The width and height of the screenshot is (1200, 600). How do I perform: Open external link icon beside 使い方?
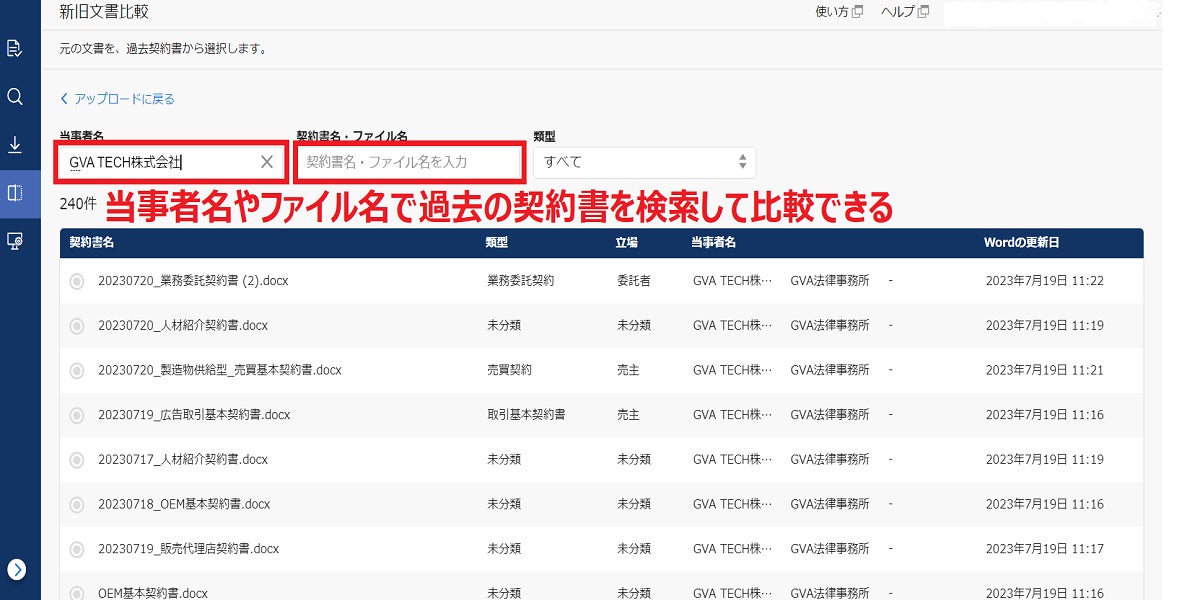click(858, 12)
